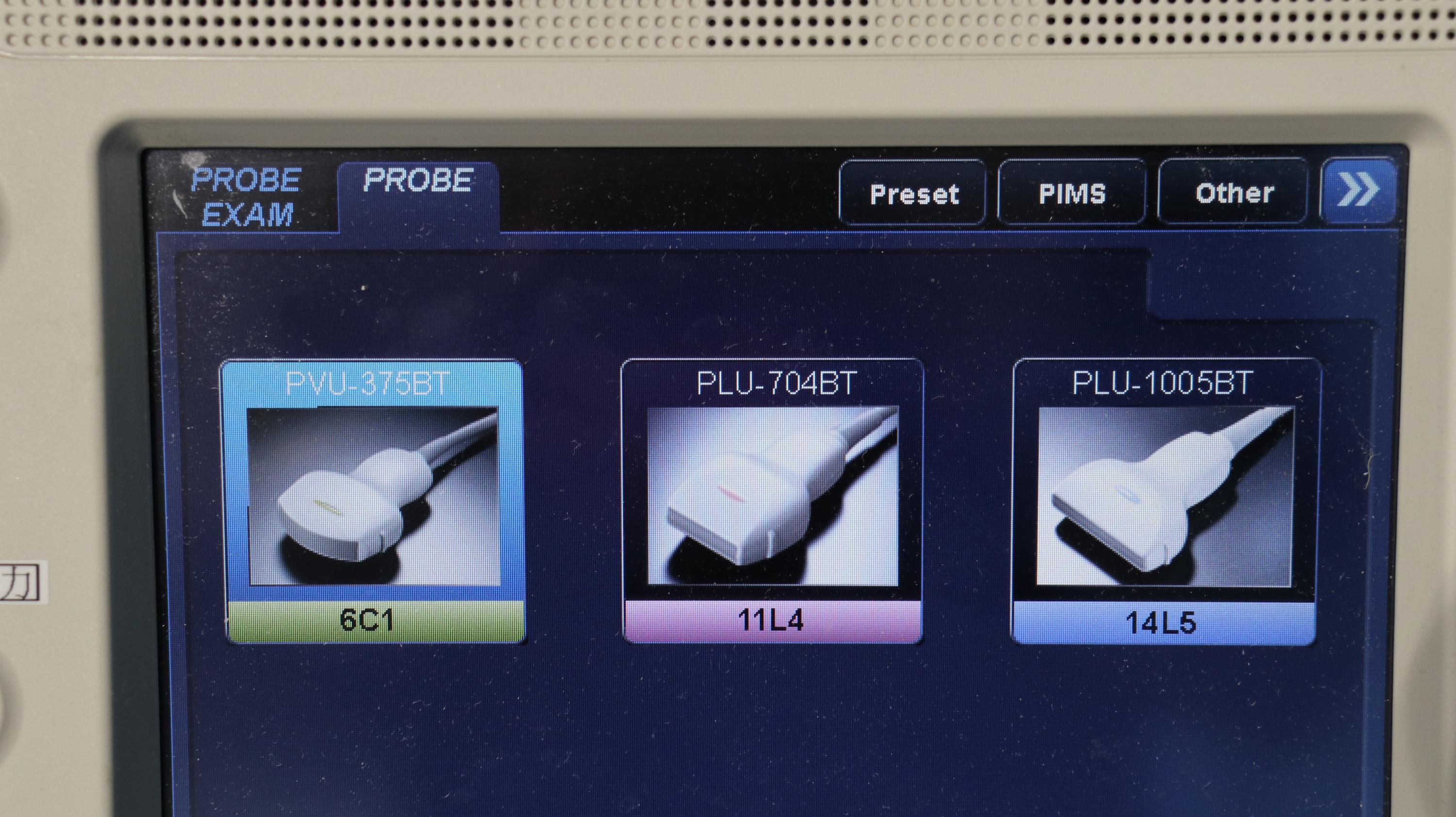This screenshot has height=817, width=1456.
Task: Select the PLU-704BT linear probe image
Action: tap(773, 495)
